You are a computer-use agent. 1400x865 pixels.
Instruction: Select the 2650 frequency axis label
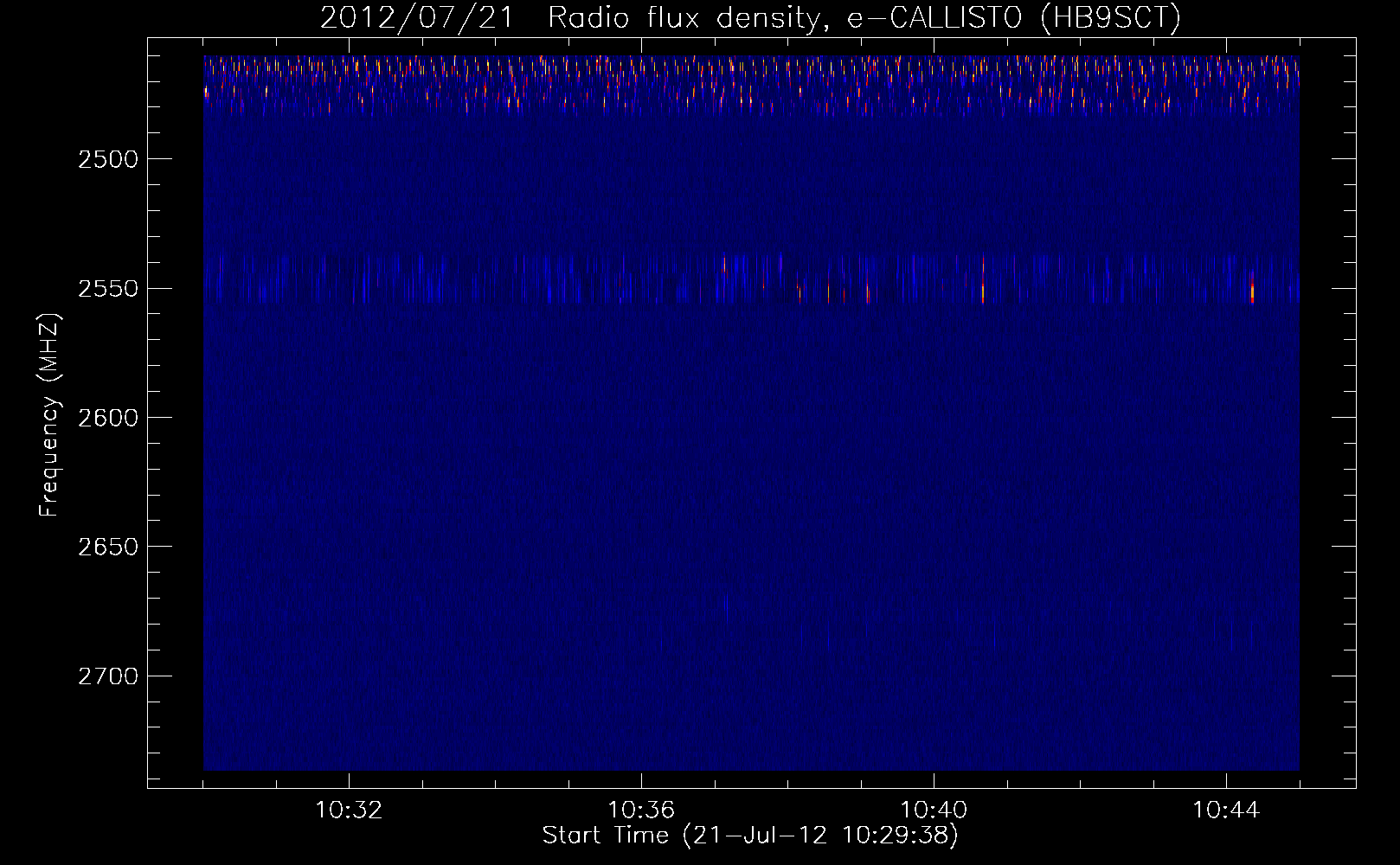(x=108, y=547)
